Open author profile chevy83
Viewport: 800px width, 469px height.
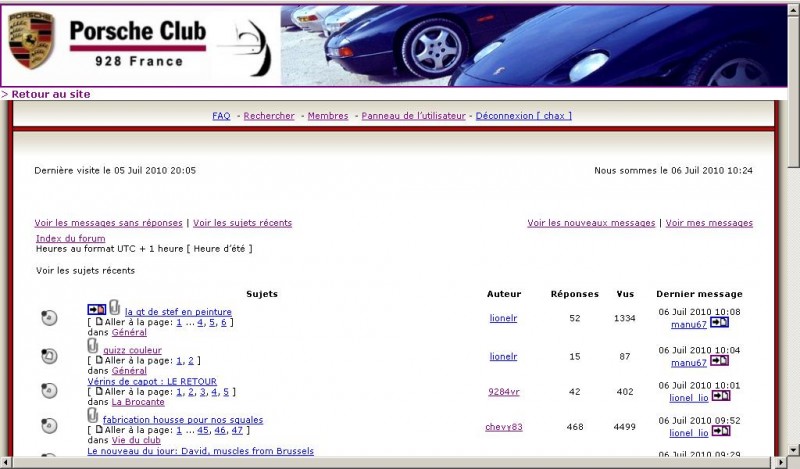[x=504, y=427]
